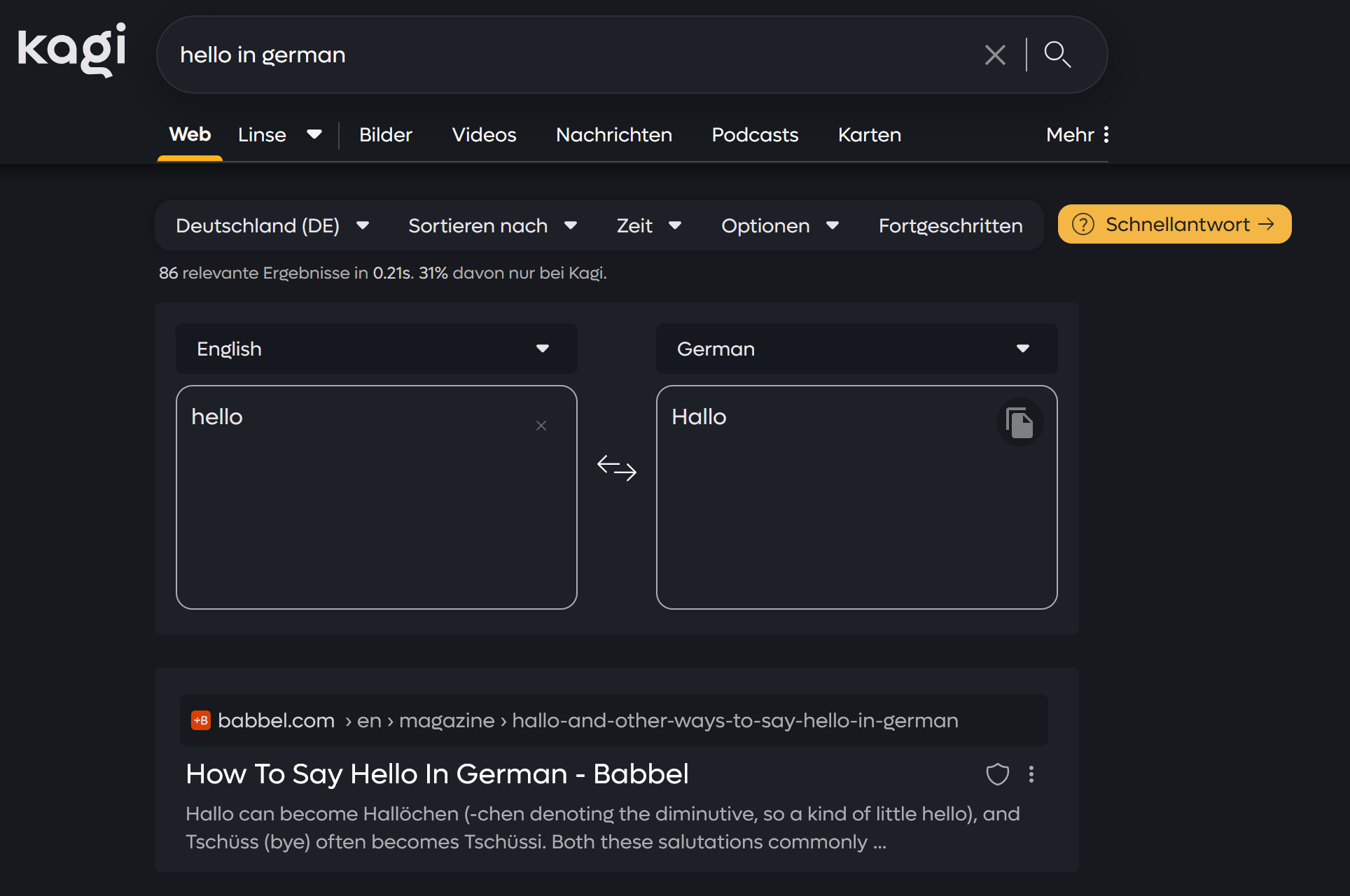Click the magnifying glass search icon
Screen dimensions: 1350x896
[x=1057, y=55]
